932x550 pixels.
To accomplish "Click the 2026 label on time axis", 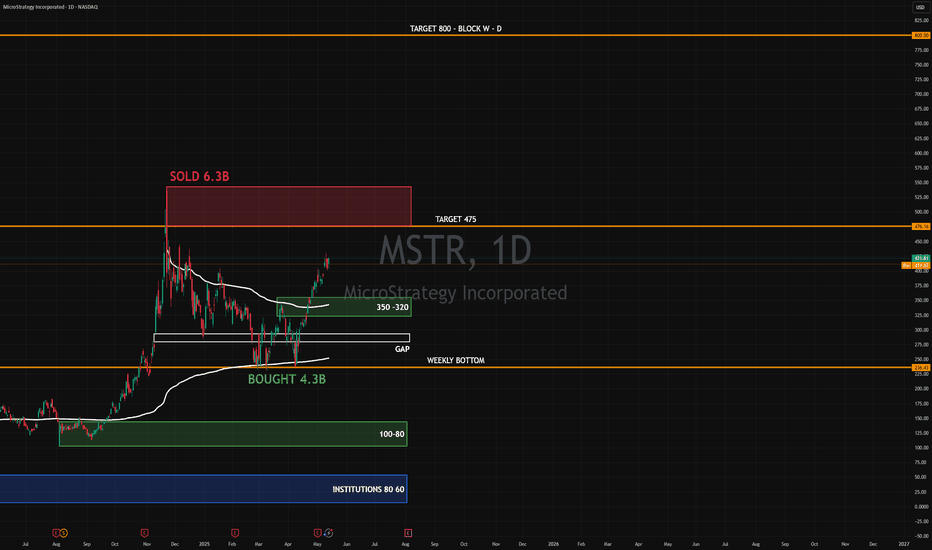I will pos(553,544).
